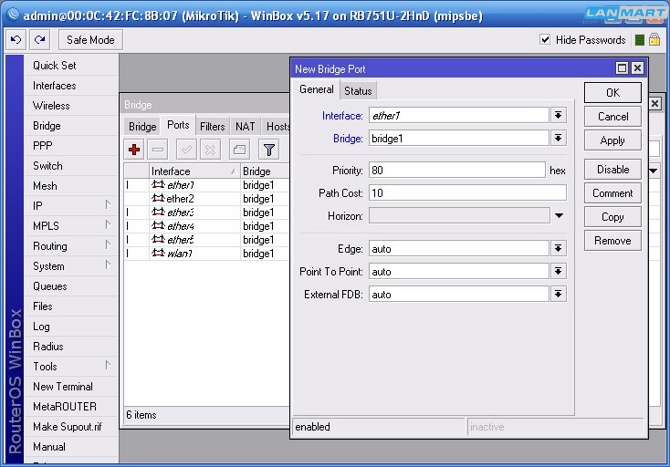
Task: Click the Redo arrow icon
Action: point(40,40)
